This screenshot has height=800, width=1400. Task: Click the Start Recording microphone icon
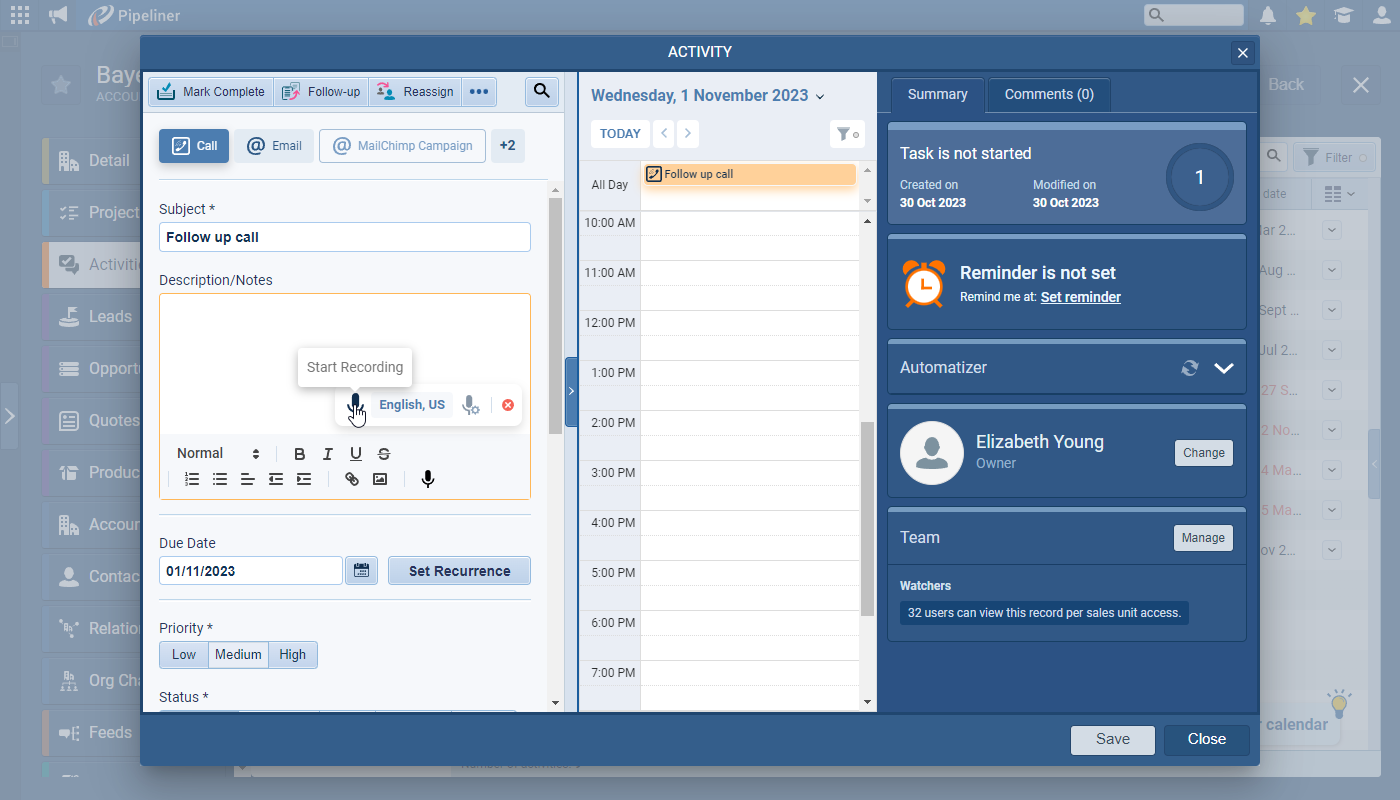click(354, 404)
